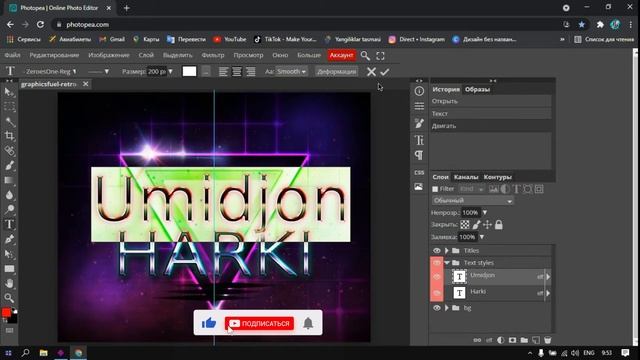Hide the Umidjon text layer
This screenshot has width=640, height=360.
(x=437, y=277)
